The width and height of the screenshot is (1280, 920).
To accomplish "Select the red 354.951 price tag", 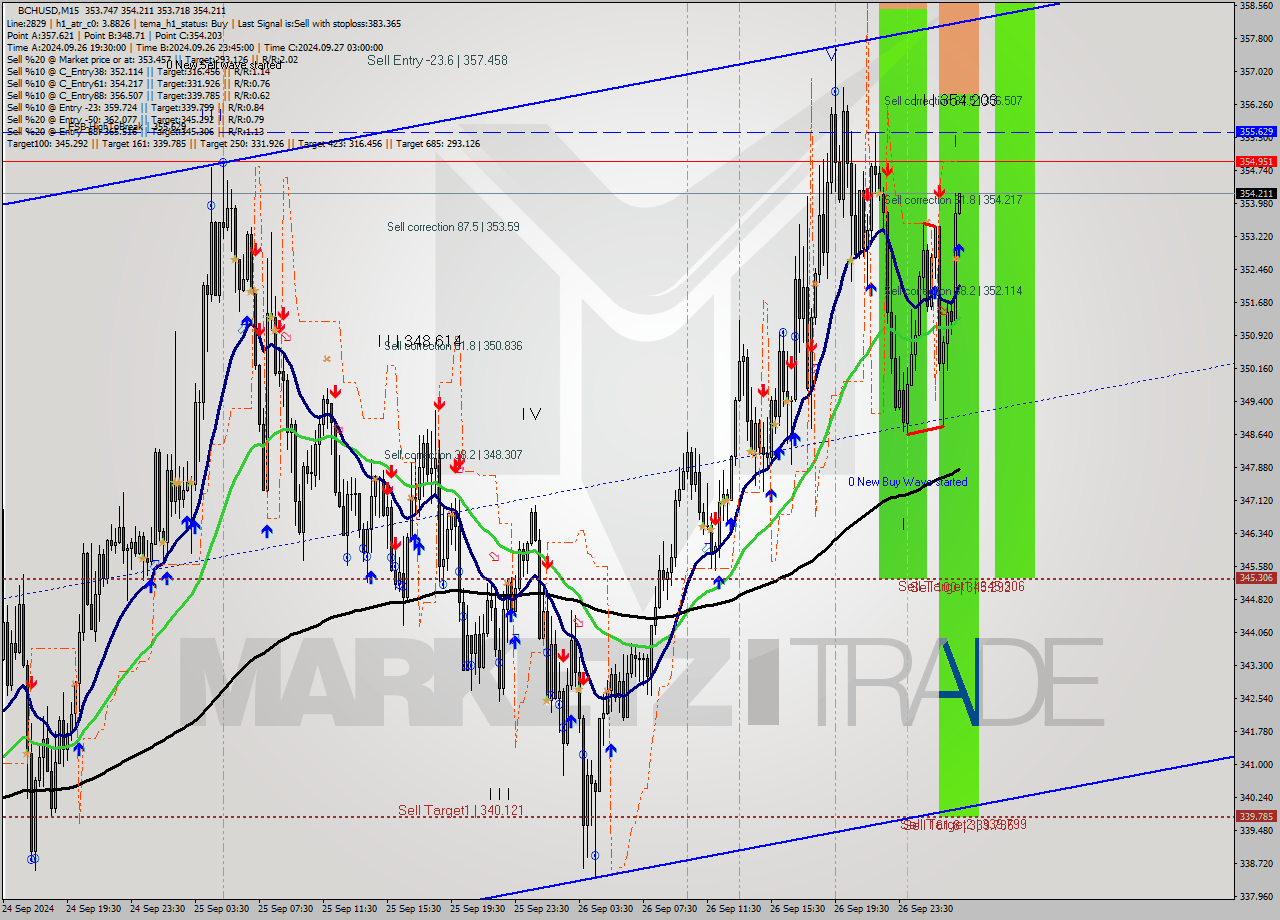I will 1256,161.
